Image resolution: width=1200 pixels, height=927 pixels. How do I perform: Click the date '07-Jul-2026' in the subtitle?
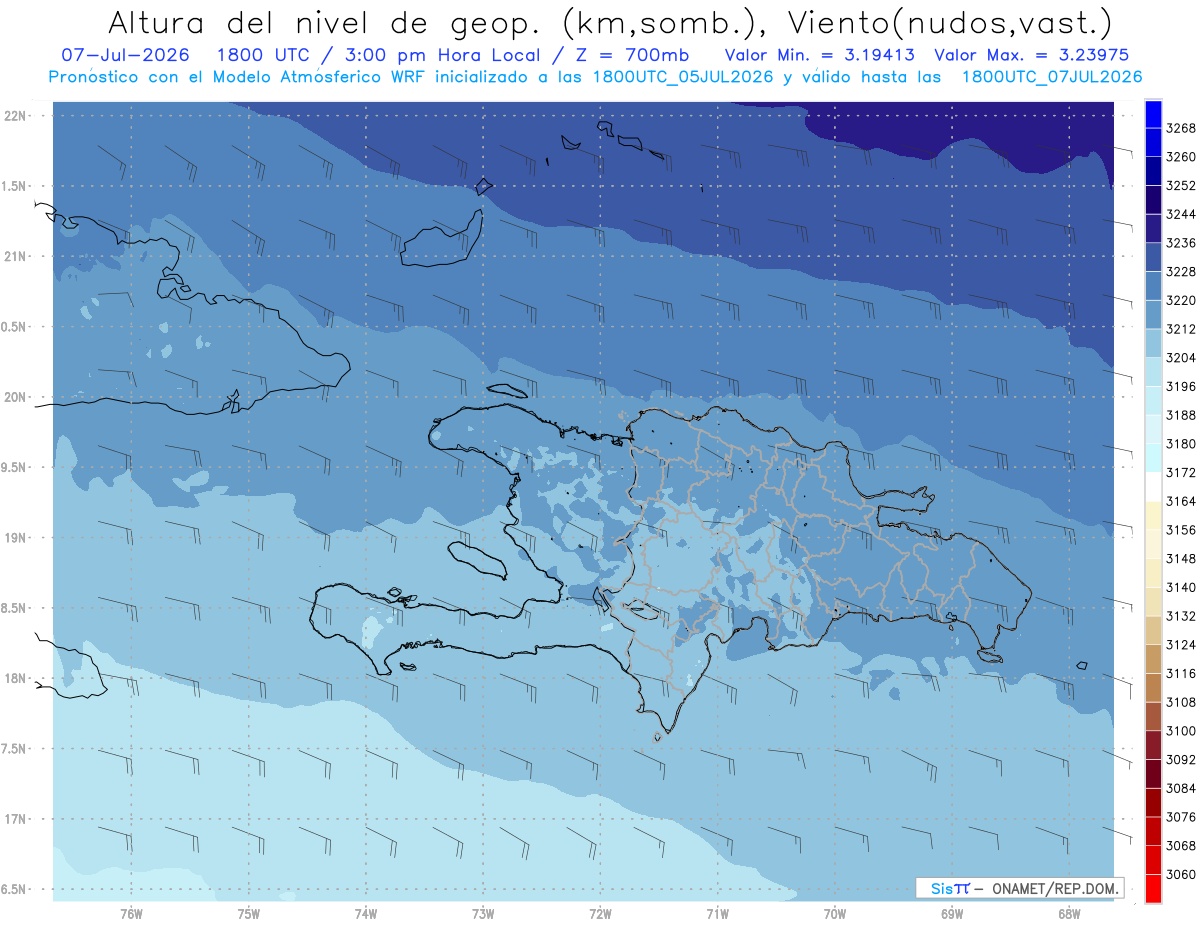[x=127, y=55]
